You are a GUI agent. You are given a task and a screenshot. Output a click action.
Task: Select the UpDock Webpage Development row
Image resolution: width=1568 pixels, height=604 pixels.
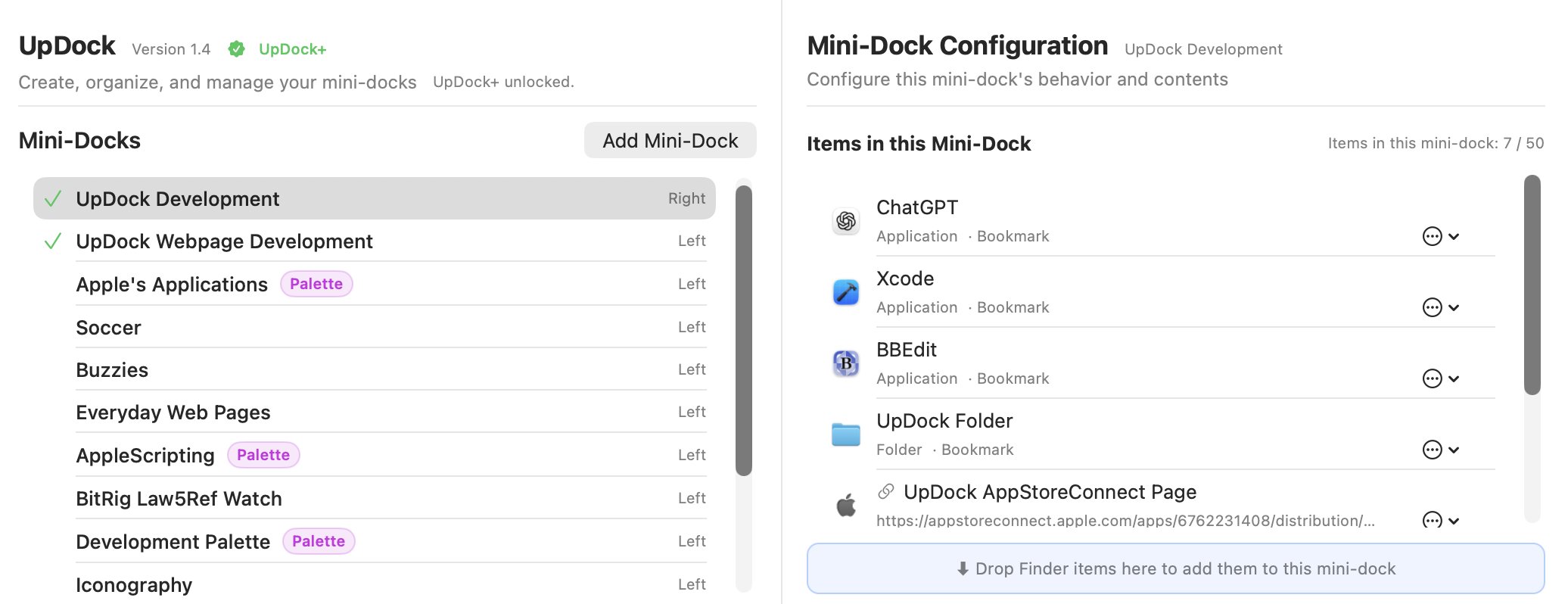pos(375,241)
